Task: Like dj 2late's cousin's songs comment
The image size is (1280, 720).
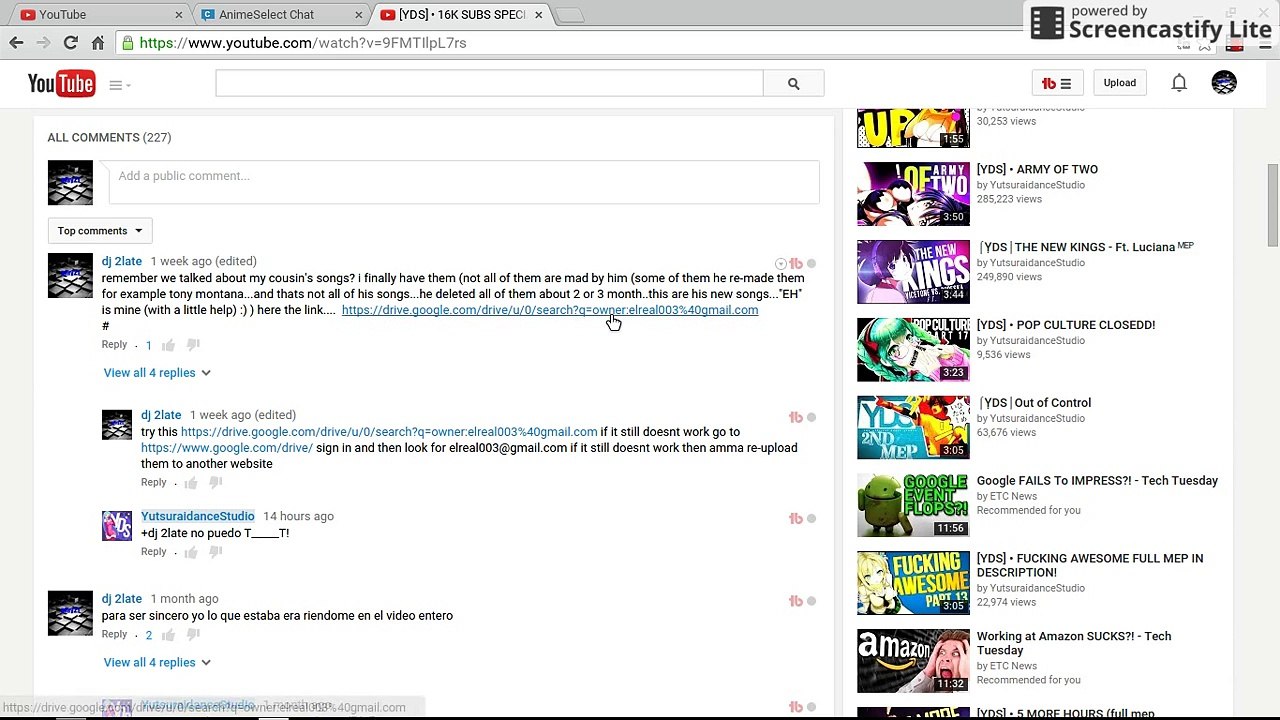Action: pos(168,345)
